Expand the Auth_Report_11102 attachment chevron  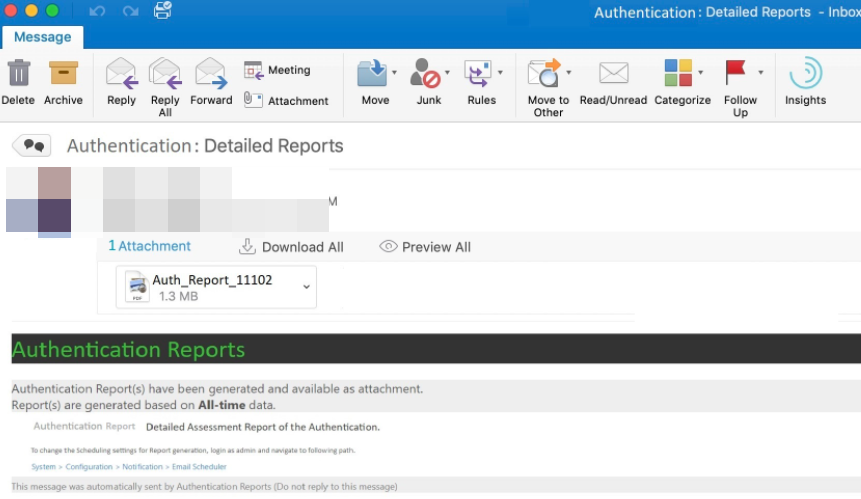point(306,287)
